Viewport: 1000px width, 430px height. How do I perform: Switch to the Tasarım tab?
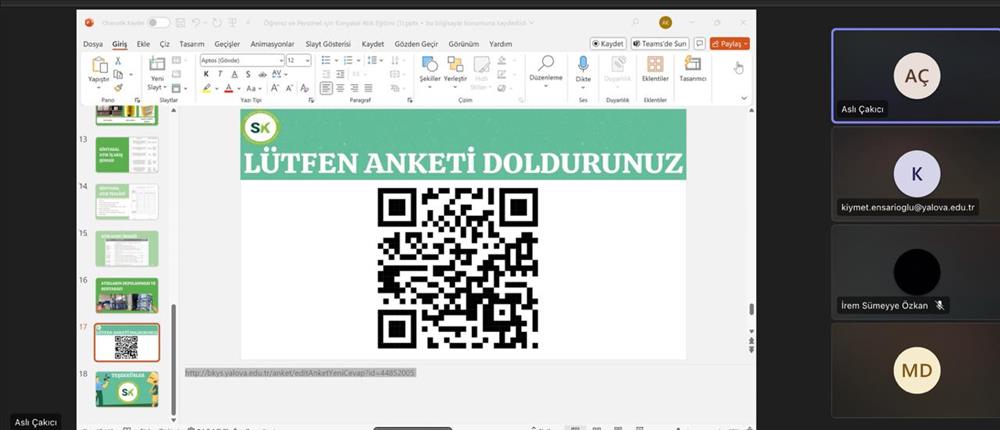tap(192, 44)
